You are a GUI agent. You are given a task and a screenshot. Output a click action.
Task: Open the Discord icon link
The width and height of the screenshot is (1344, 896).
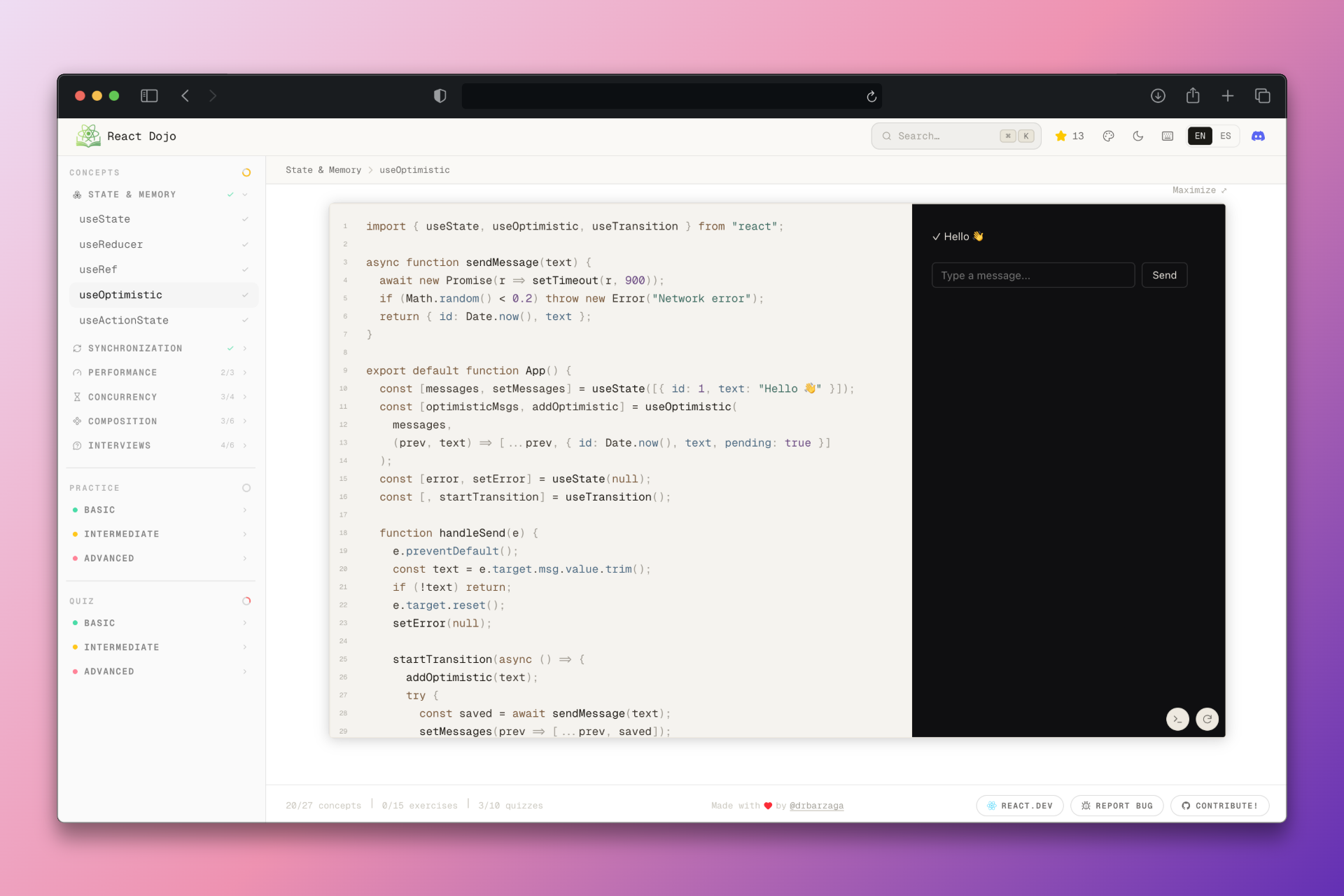pos(1258,136)
